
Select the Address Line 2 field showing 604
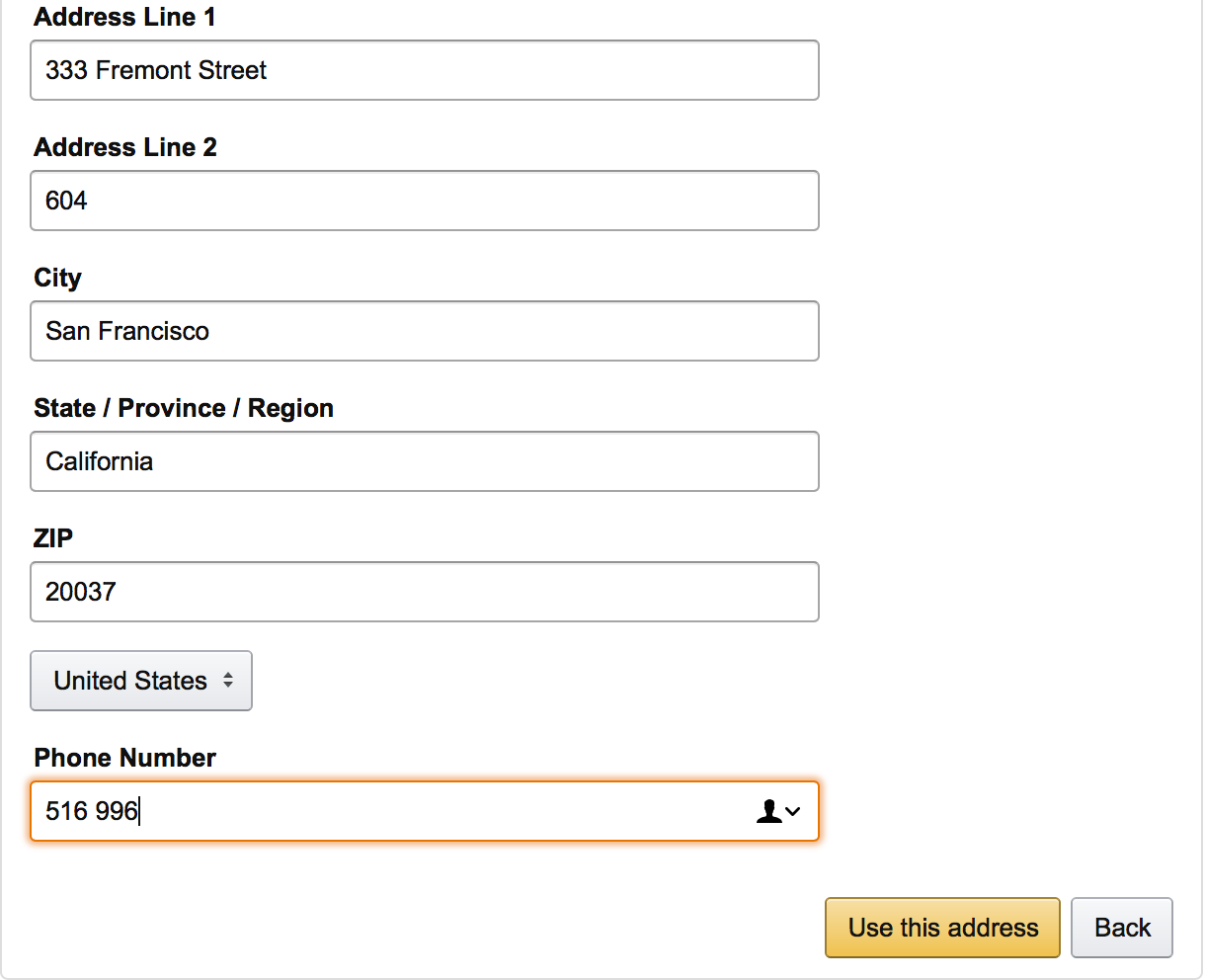[425, 201]
